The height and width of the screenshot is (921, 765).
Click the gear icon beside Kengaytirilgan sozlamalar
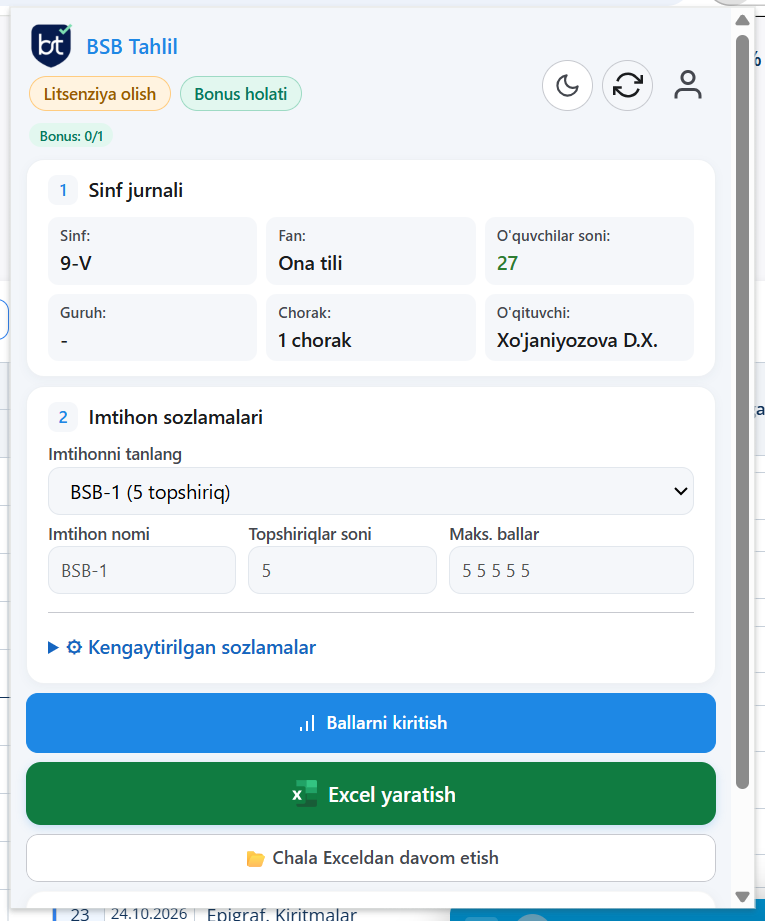[74, 647]
